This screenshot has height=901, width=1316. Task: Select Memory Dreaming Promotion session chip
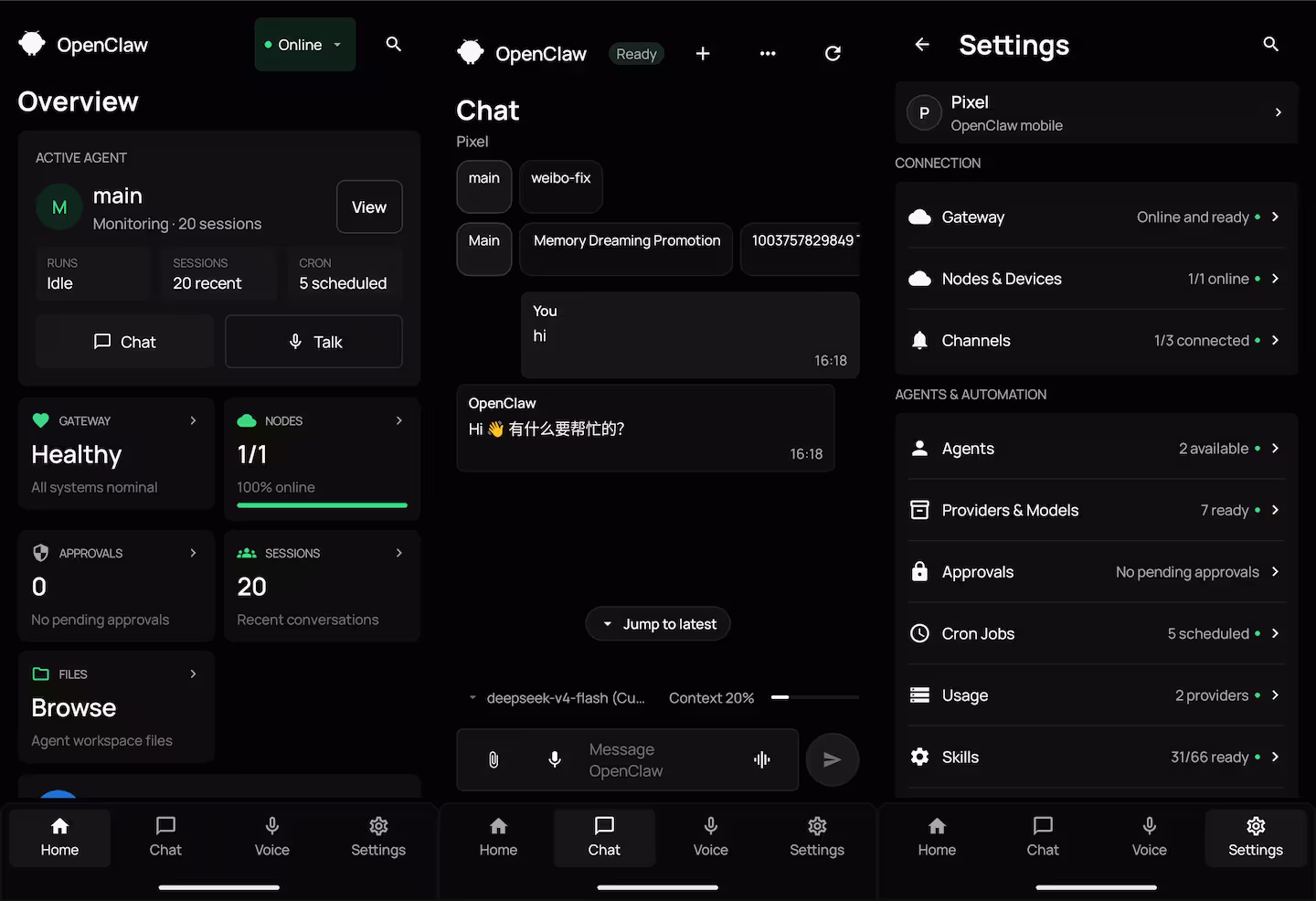click(626, 249)
